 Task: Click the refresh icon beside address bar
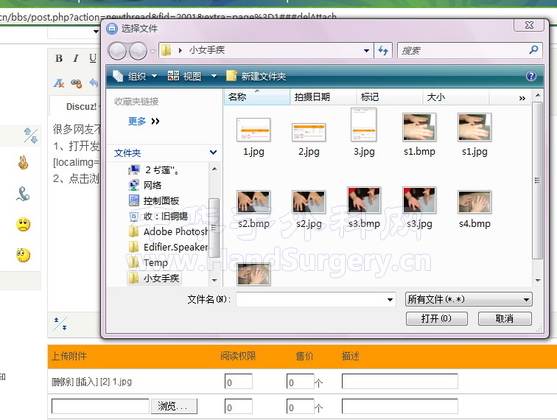[383, 50]
